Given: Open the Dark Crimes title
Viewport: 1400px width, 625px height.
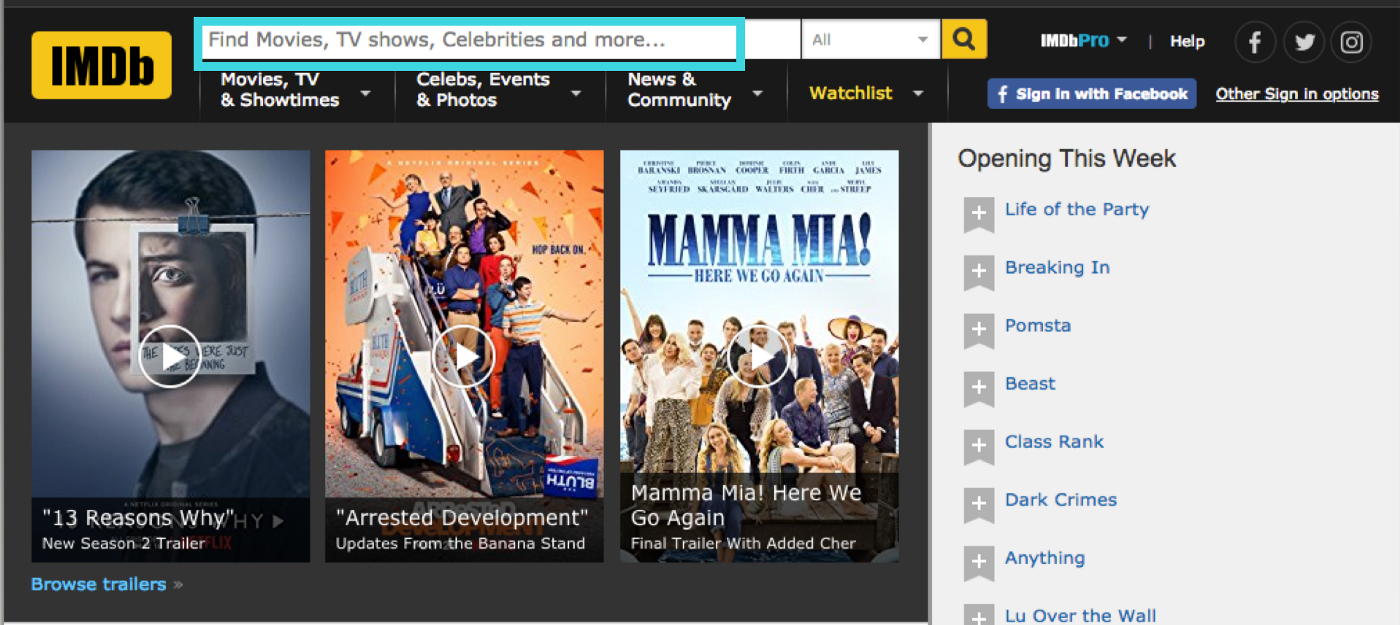Looking at the screenshot, I should point(1061,499).
